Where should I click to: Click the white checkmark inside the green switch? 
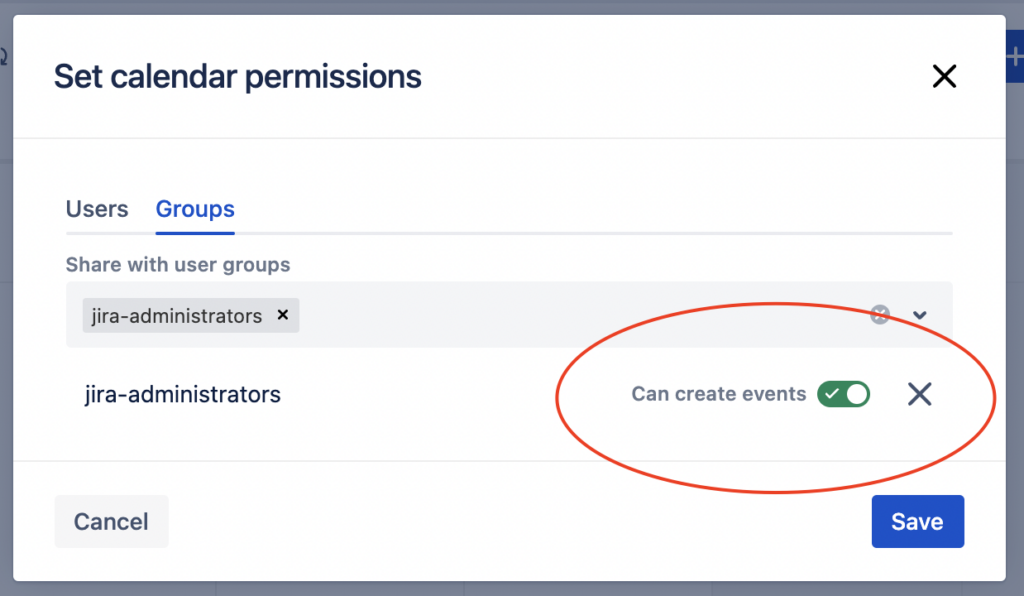(832, 394)
